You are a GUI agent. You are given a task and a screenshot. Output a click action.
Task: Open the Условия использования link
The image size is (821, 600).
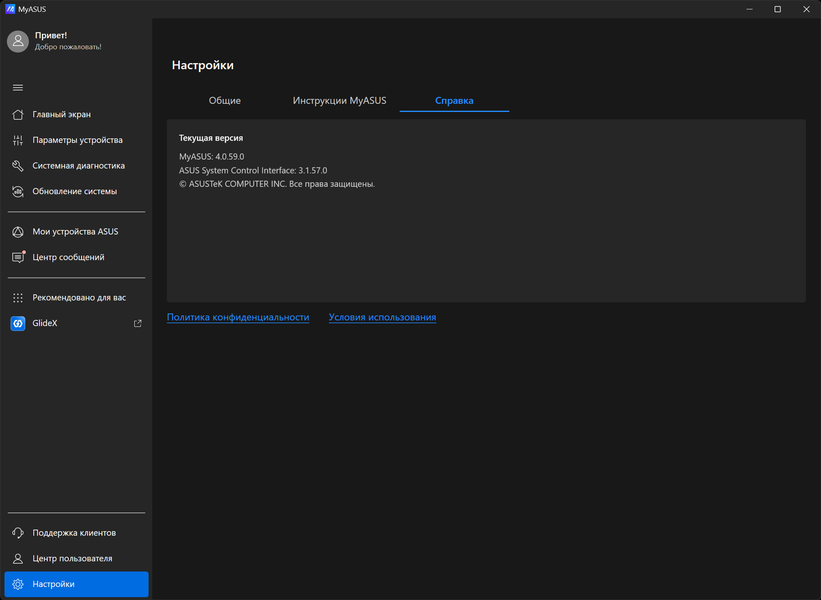pos(382,317)
